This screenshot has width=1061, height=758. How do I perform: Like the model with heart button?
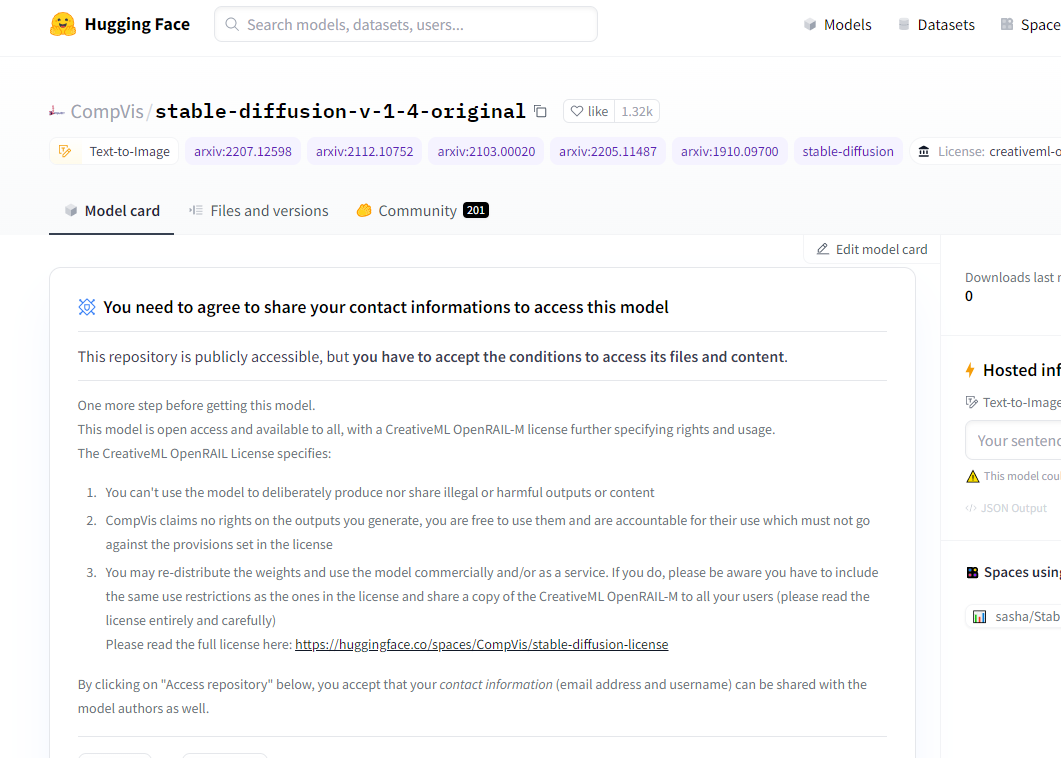(589, 111)
